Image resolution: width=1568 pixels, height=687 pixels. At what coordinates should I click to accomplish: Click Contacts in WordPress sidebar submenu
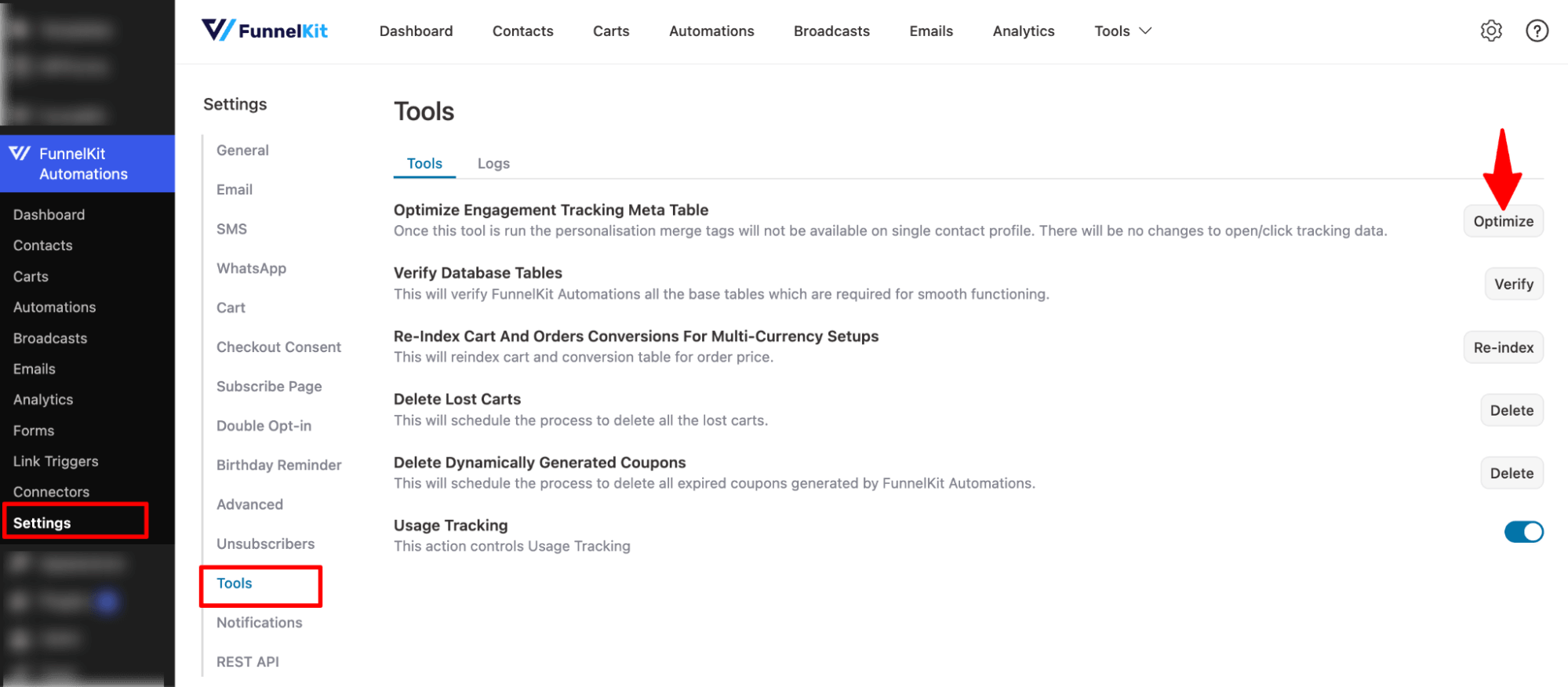pos(42,245)
